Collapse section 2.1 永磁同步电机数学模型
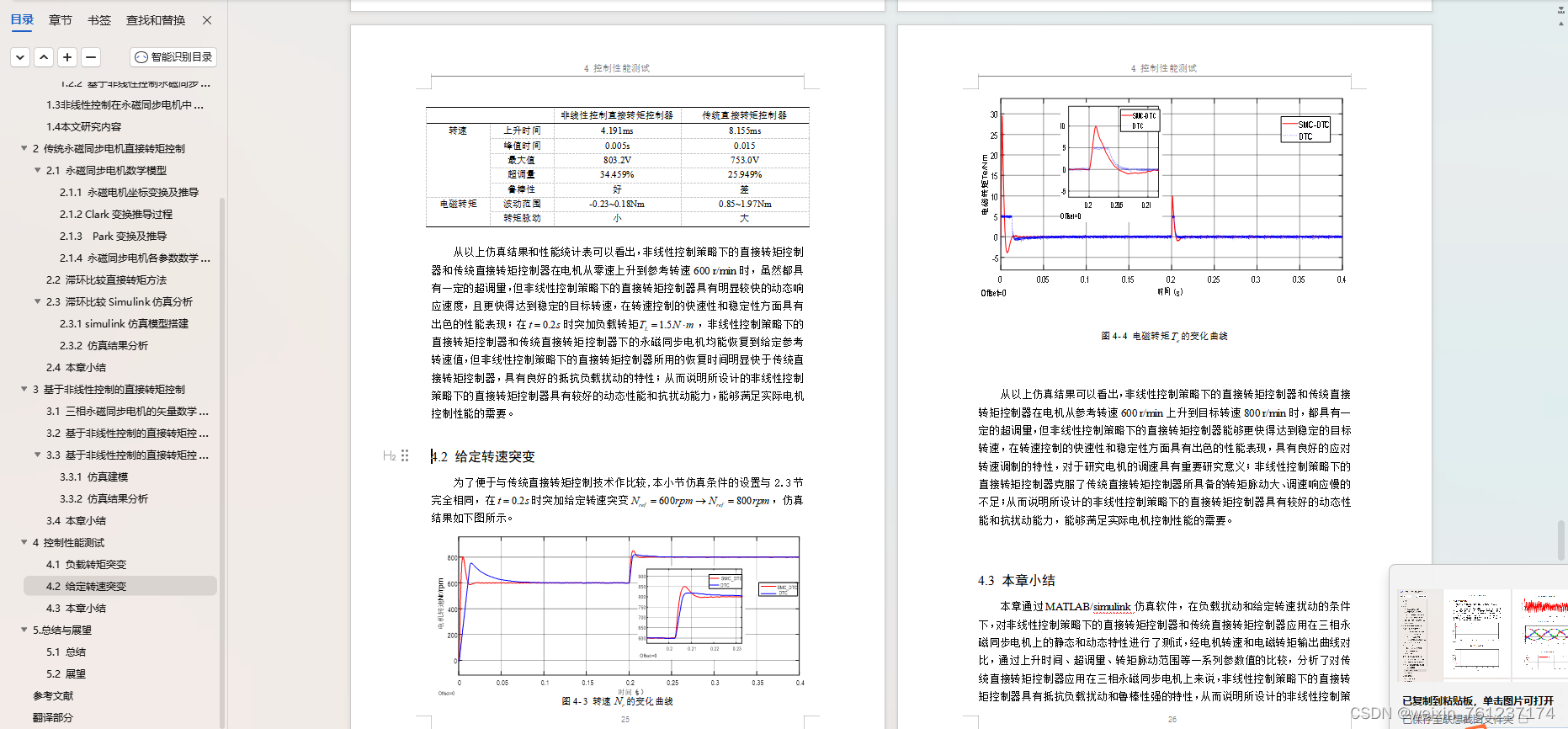Image resolution: width=1568 pixels, height=729 pixels. [38, 170]
